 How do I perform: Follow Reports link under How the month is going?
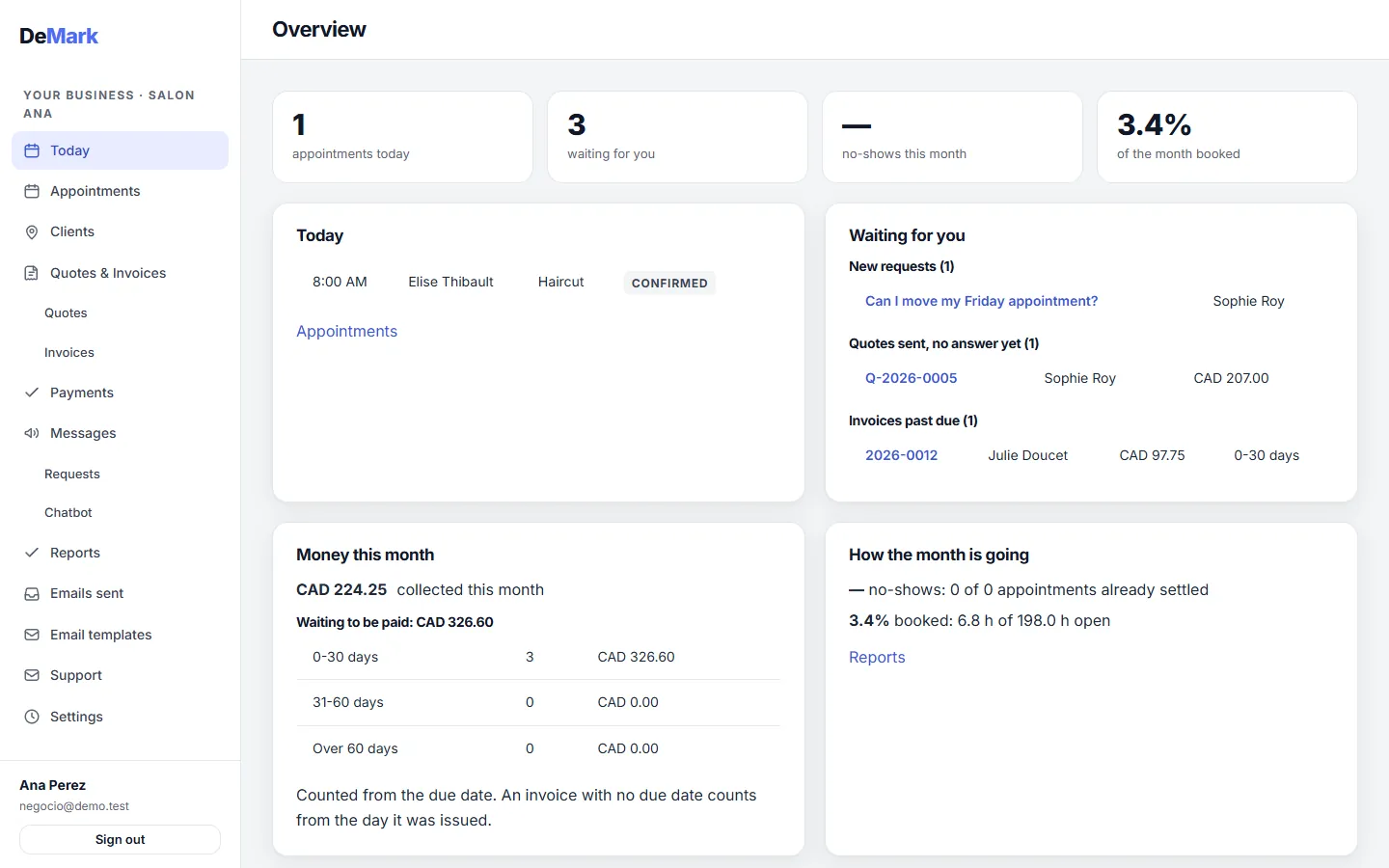[877, 657]
